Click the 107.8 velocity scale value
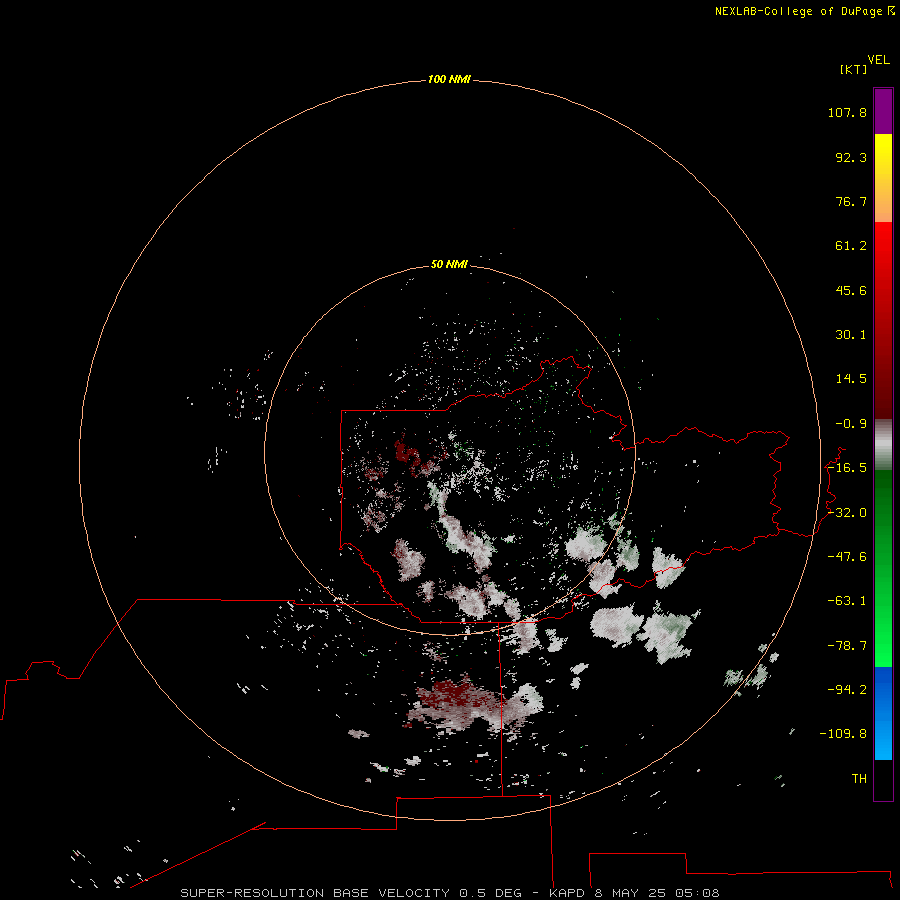The width and height of the screenshot is (900, 900). (x=847, y=112)
